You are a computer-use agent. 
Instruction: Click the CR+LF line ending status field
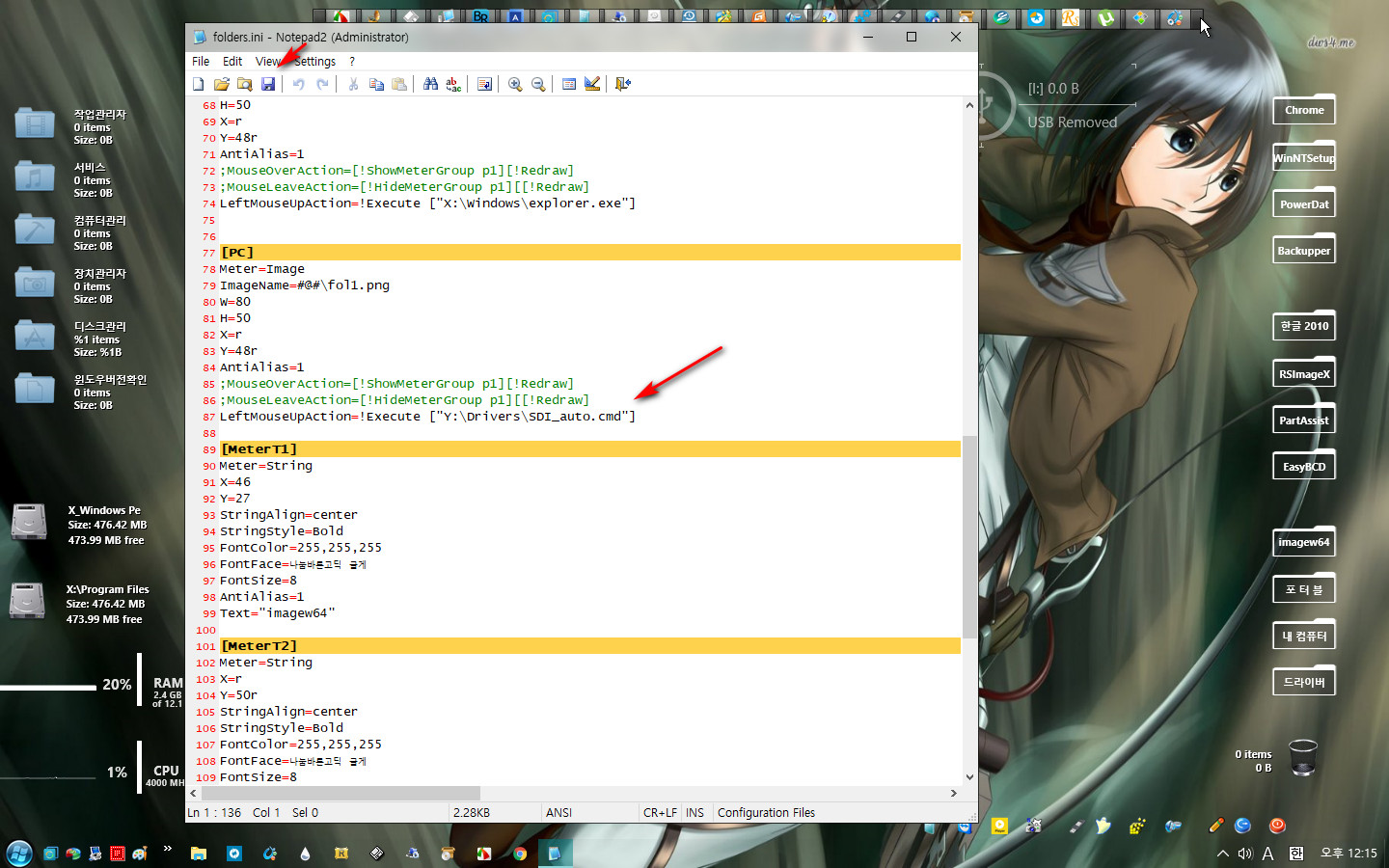coord(660,813)
